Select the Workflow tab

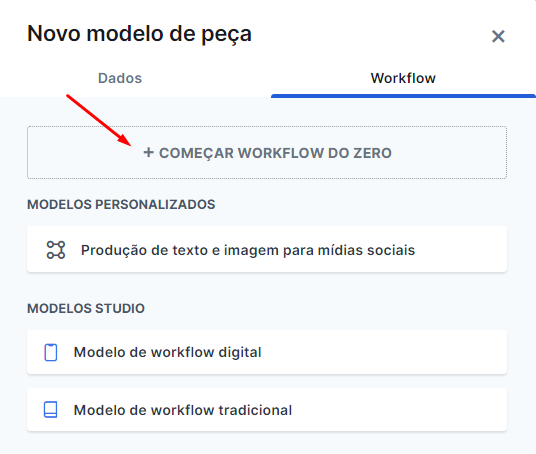403,78
